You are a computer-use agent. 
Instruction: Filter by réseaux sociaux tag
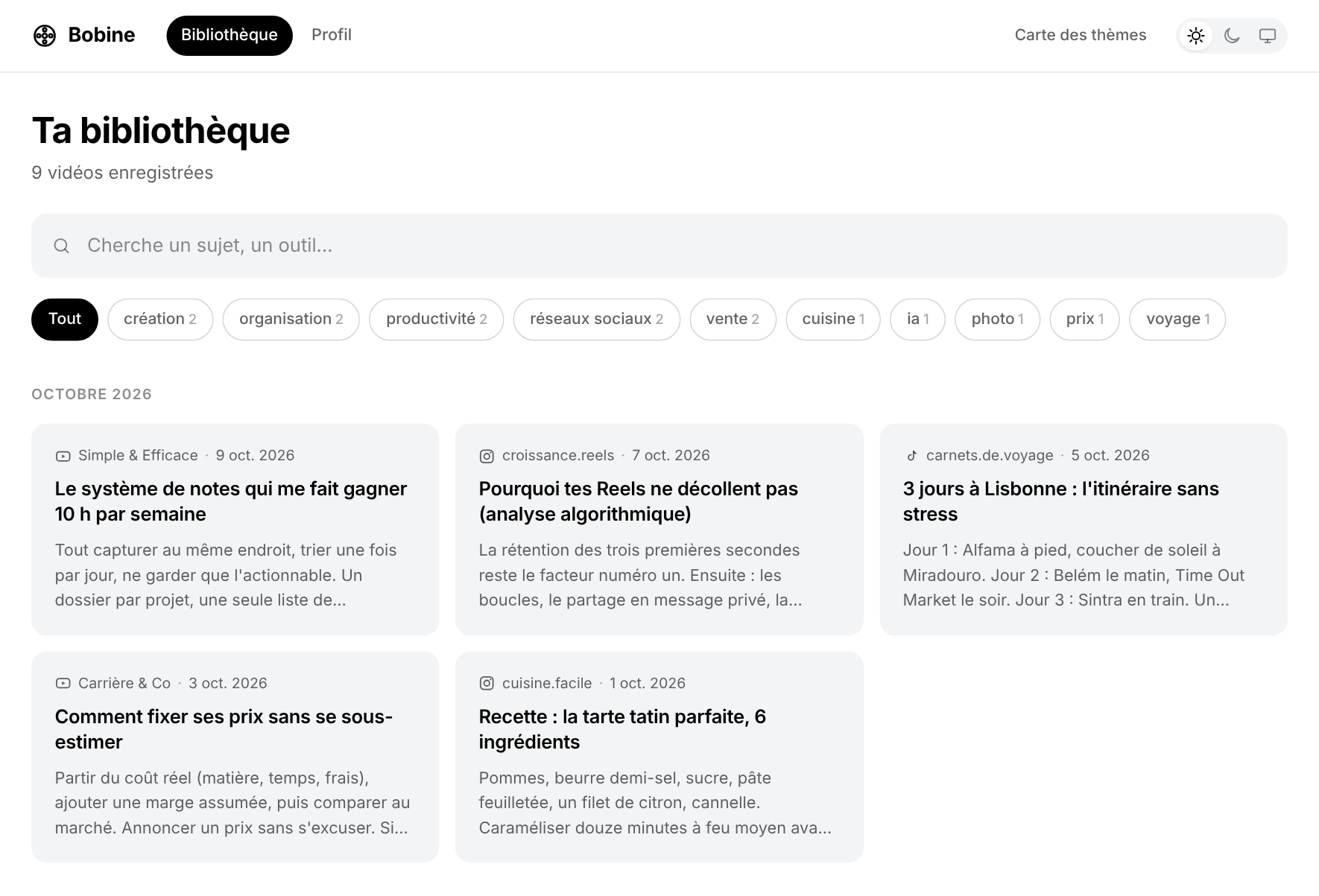coord(597,320)
